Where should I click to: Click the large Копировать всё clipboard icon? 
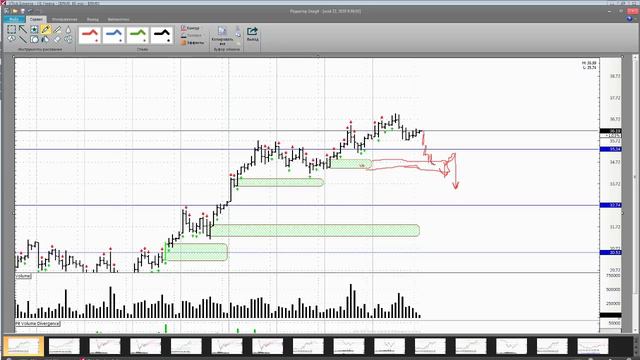click(x=222, y=35)
